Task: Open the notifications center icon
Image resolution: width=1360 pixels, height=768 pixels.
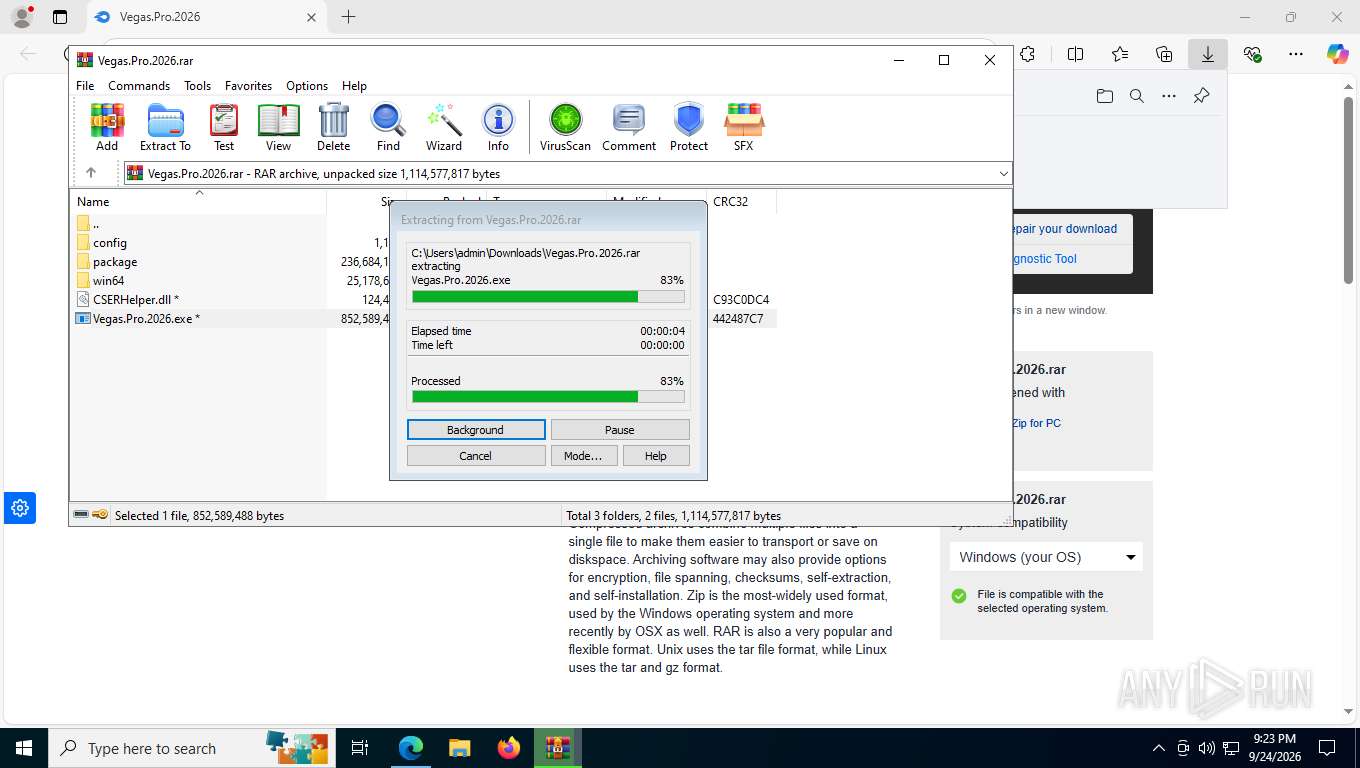Action: click(1327, 748)
